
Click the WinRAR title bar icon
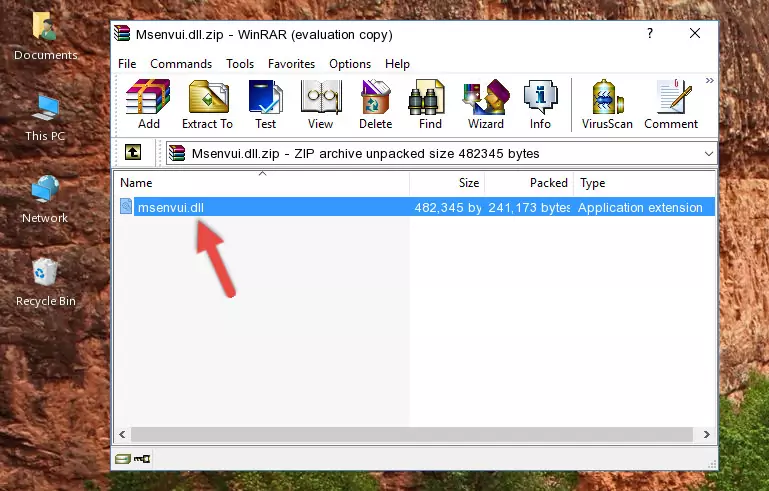122,33
